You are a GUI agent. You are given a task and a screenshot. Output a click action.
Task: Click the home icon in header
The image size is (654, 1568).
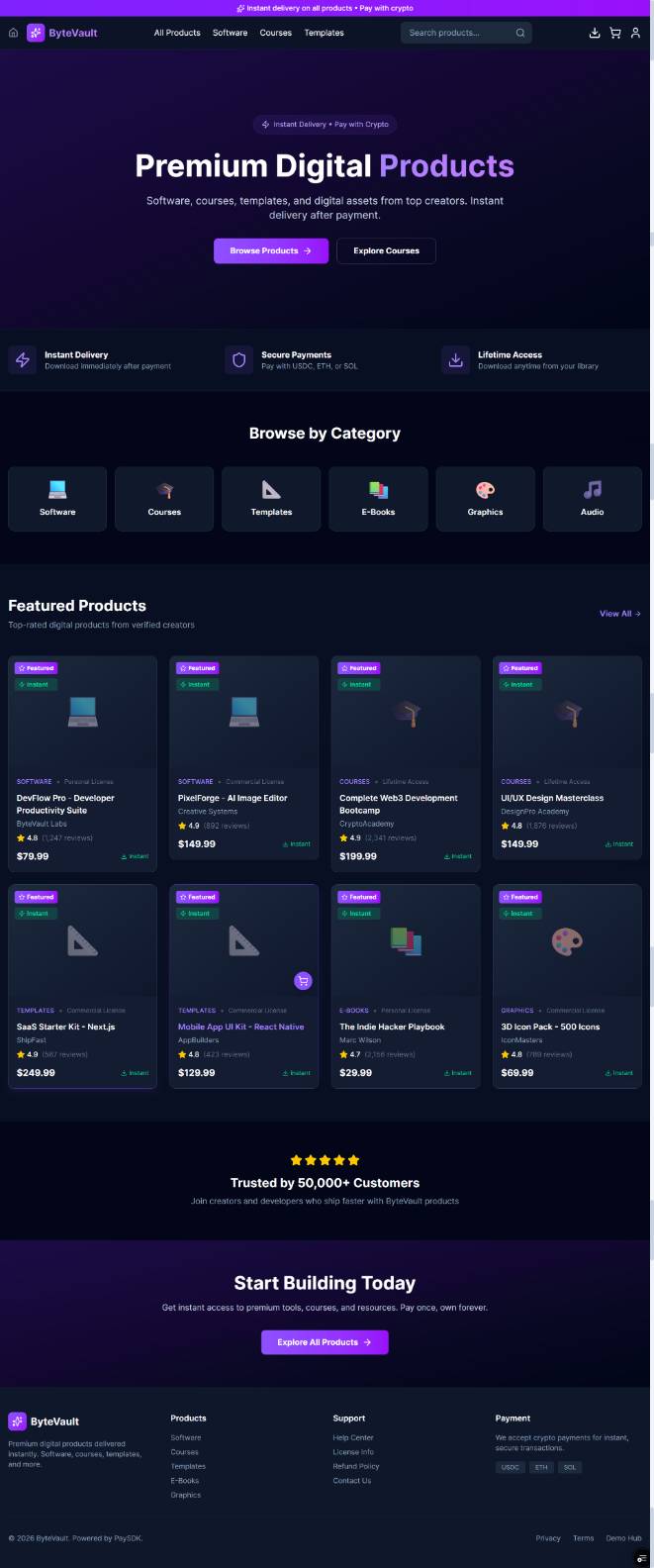[x=13, y=33]
